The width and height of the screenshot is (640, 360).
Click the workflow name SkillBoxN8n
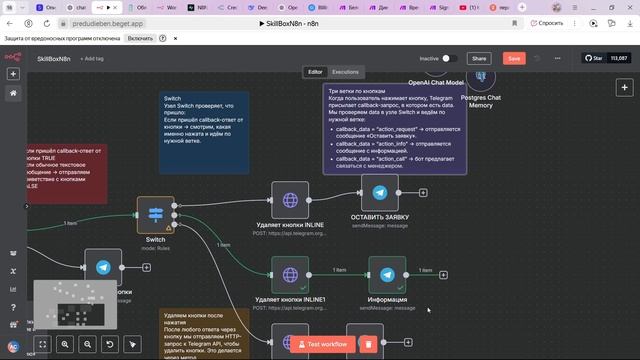click(x=53, y=59)
